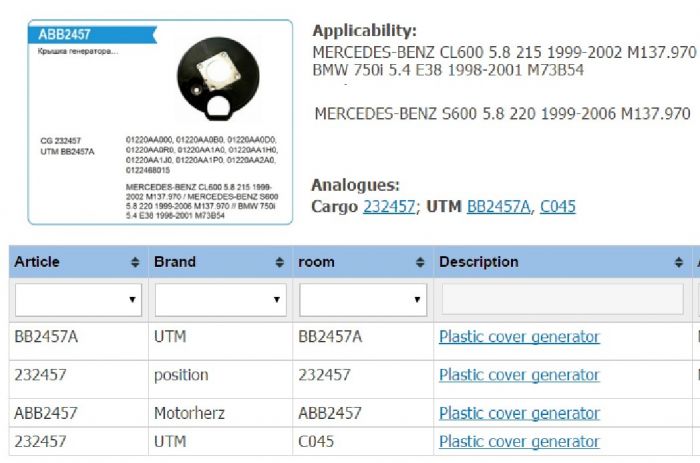Click the room column header
This screenshot has height=463, width=700.
[x=363, y=262]
